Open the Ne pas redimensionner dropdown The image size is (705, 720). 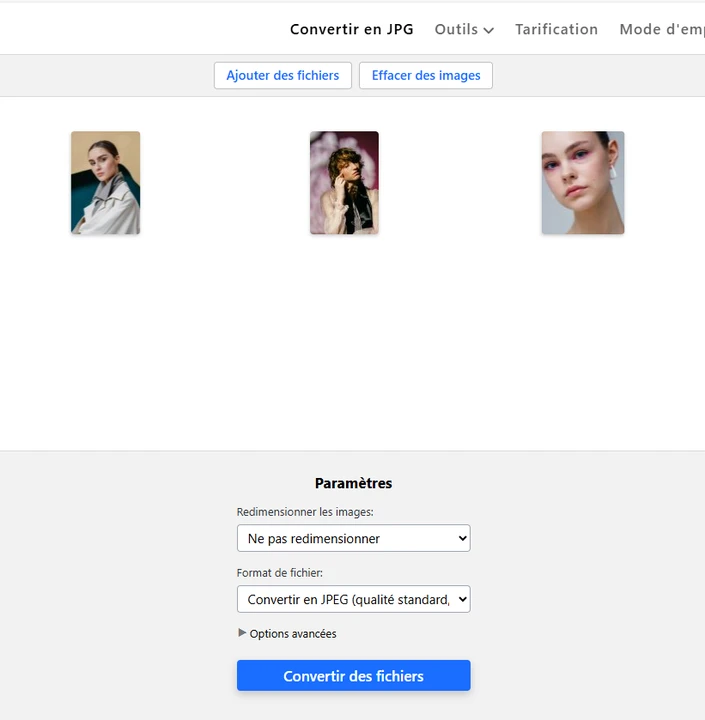pos(345,538)
